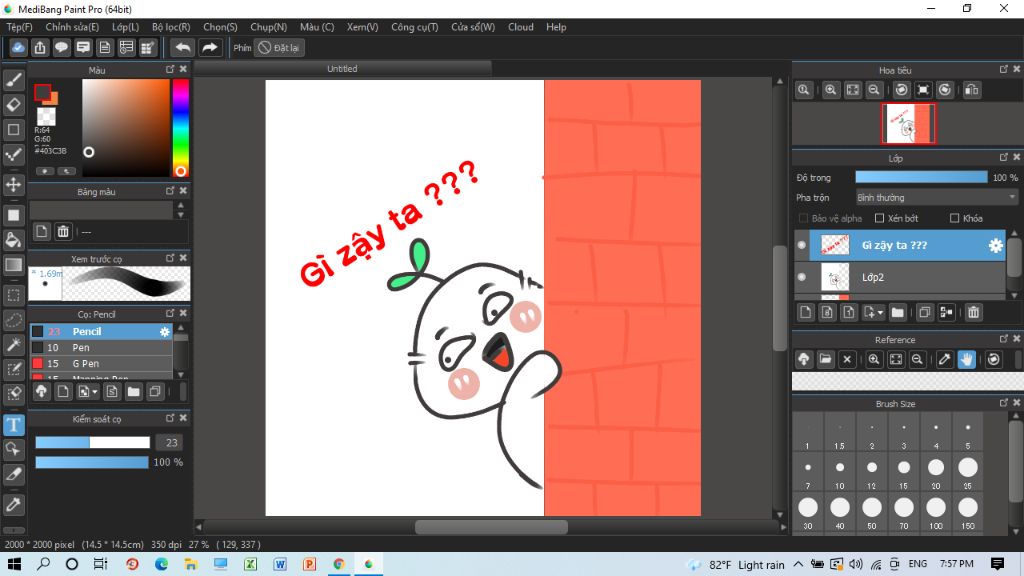Open the Công cụ(T) menu
Viewport: 1024px width, 576px height.
tap(414, 27)
